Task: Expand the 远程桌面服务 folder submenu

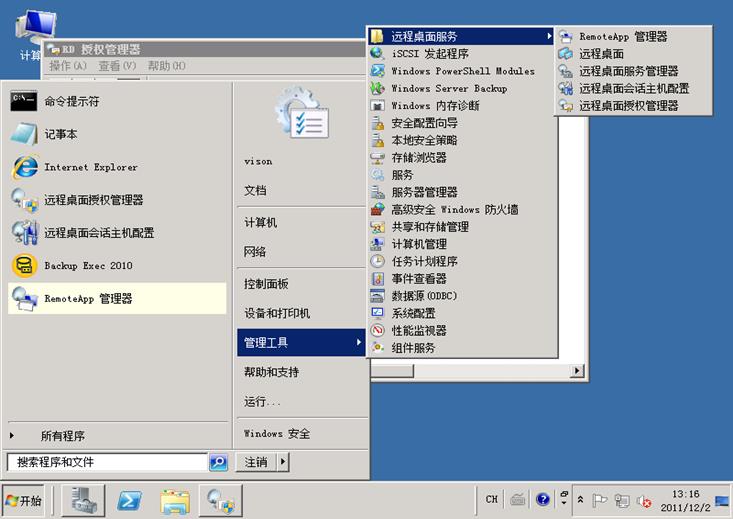Action: [462, 36]
